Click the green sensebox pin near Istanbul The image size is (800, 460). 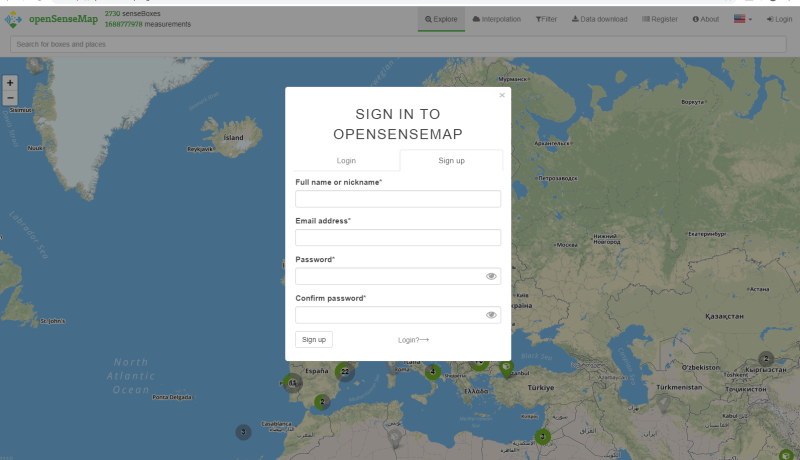click(506, 369)
